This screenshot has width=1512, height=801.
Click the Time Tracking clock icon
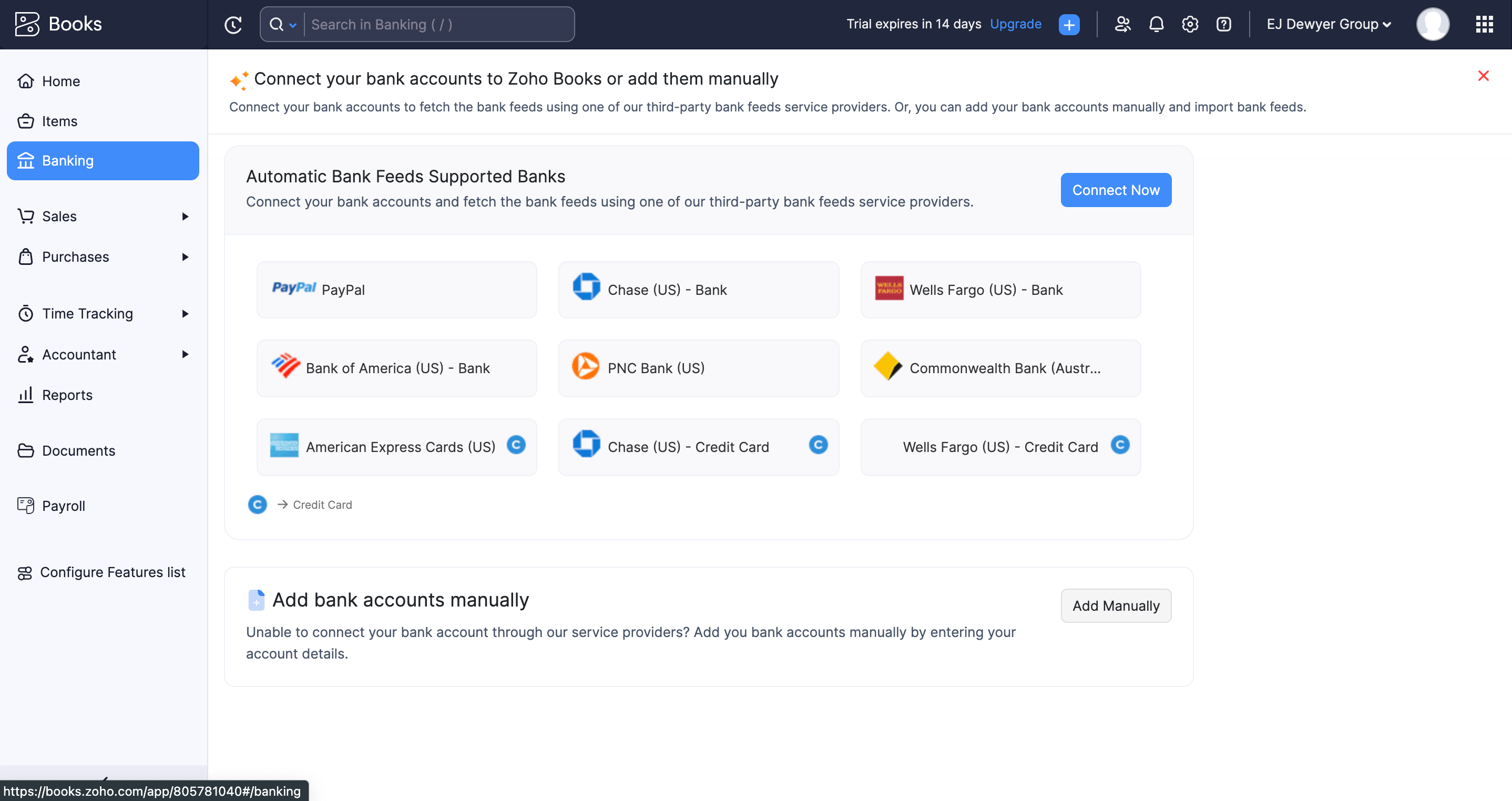click(25, 313)
